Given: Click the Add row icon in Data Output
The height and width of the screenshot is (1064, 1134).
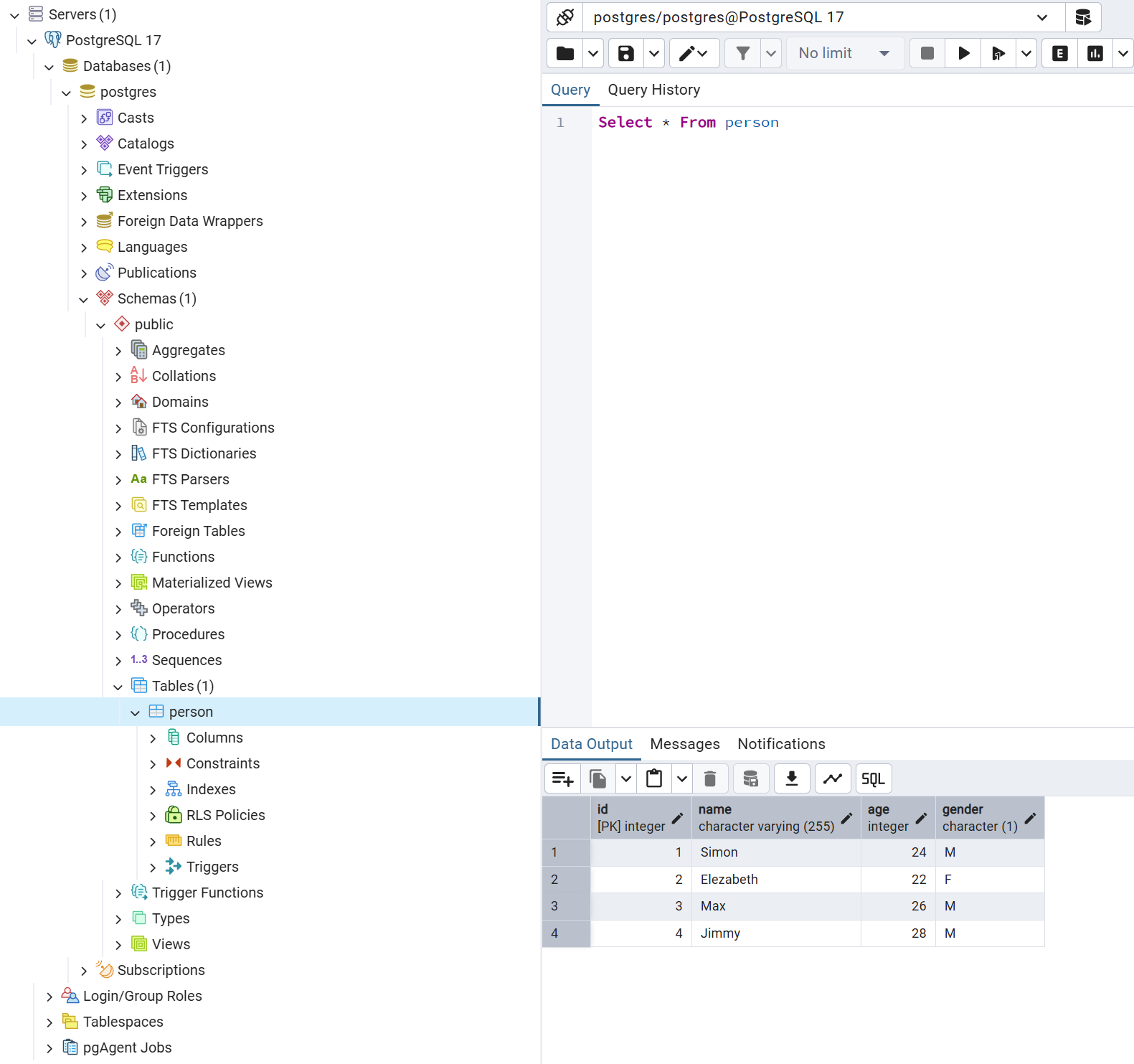Looking at the screenshot, I should coord(562,778).
